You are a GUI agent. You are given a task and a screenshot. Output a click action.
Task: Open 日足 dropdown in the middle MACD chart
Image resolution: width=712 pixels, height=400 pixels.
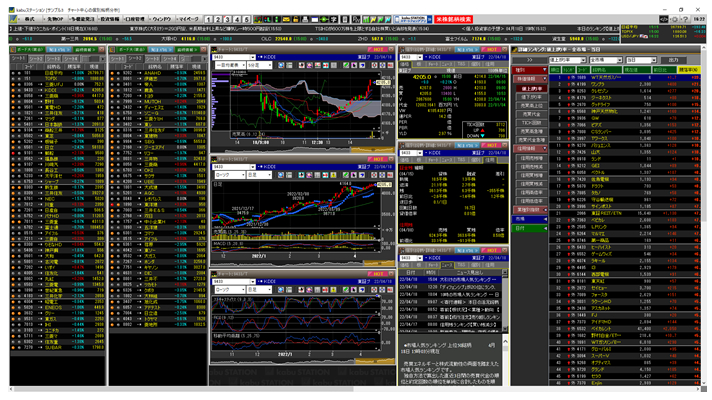coord(259,175)
